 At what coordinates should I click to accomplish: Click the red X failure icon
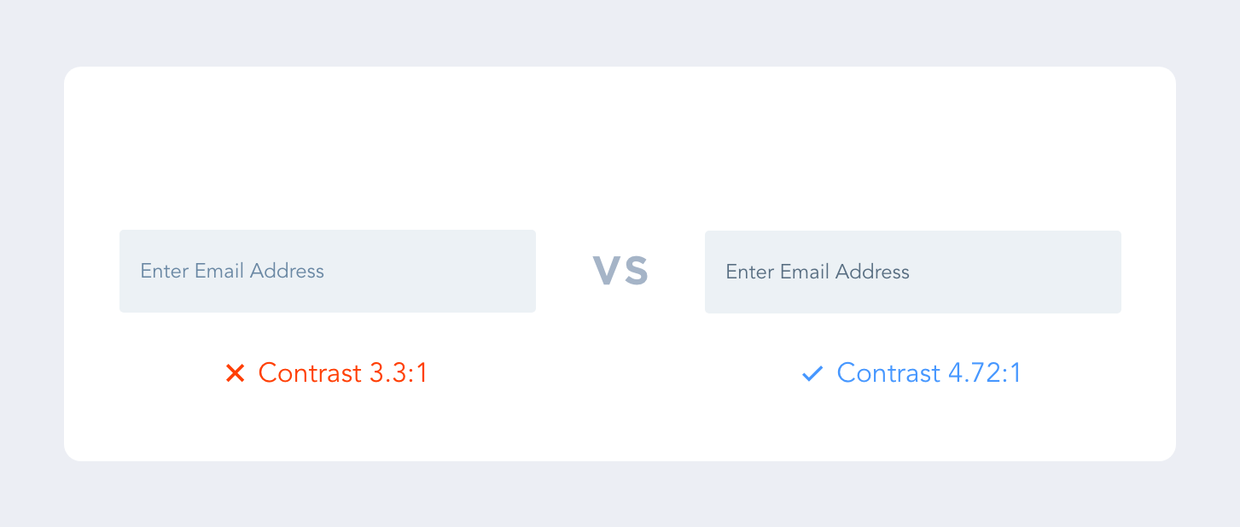point(235,374)
